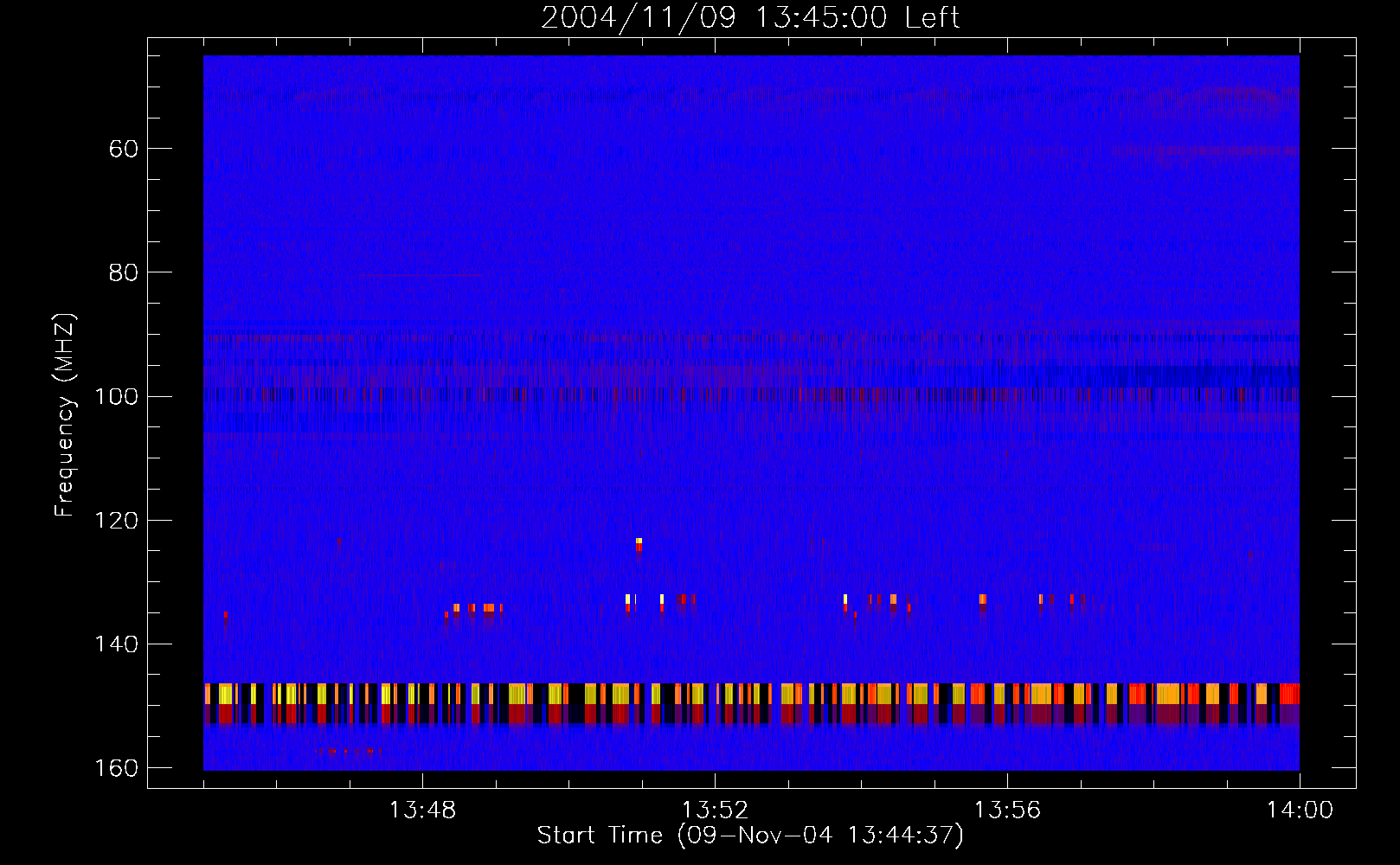The image size is (1400, 865).
Task: Click the 'Frequency (MHZ)' axis label
Action: (65, 415)
